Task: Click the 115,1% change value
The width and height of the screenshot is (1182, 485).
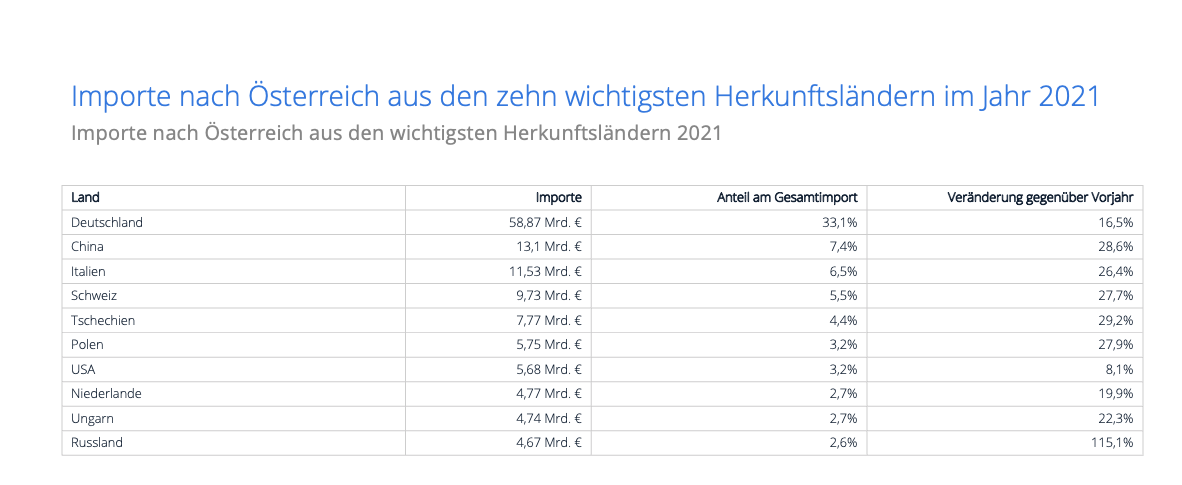Action: coord(1113,442)
